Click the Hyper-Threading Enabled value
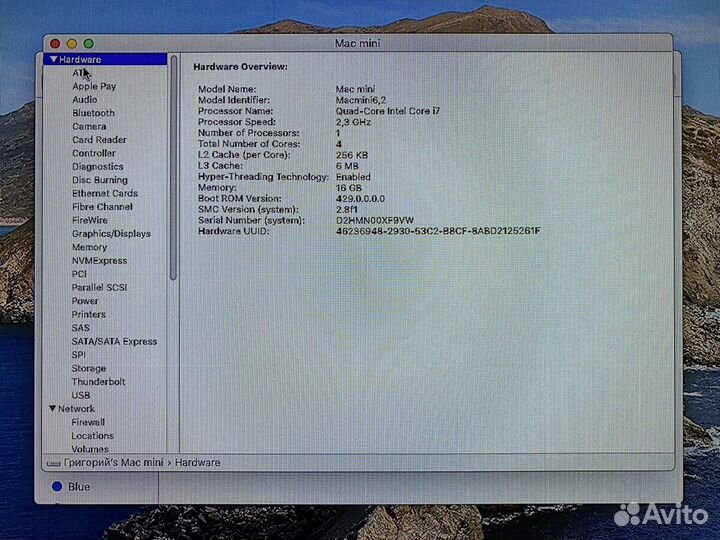The image size is (720, 540). (353, 177)
